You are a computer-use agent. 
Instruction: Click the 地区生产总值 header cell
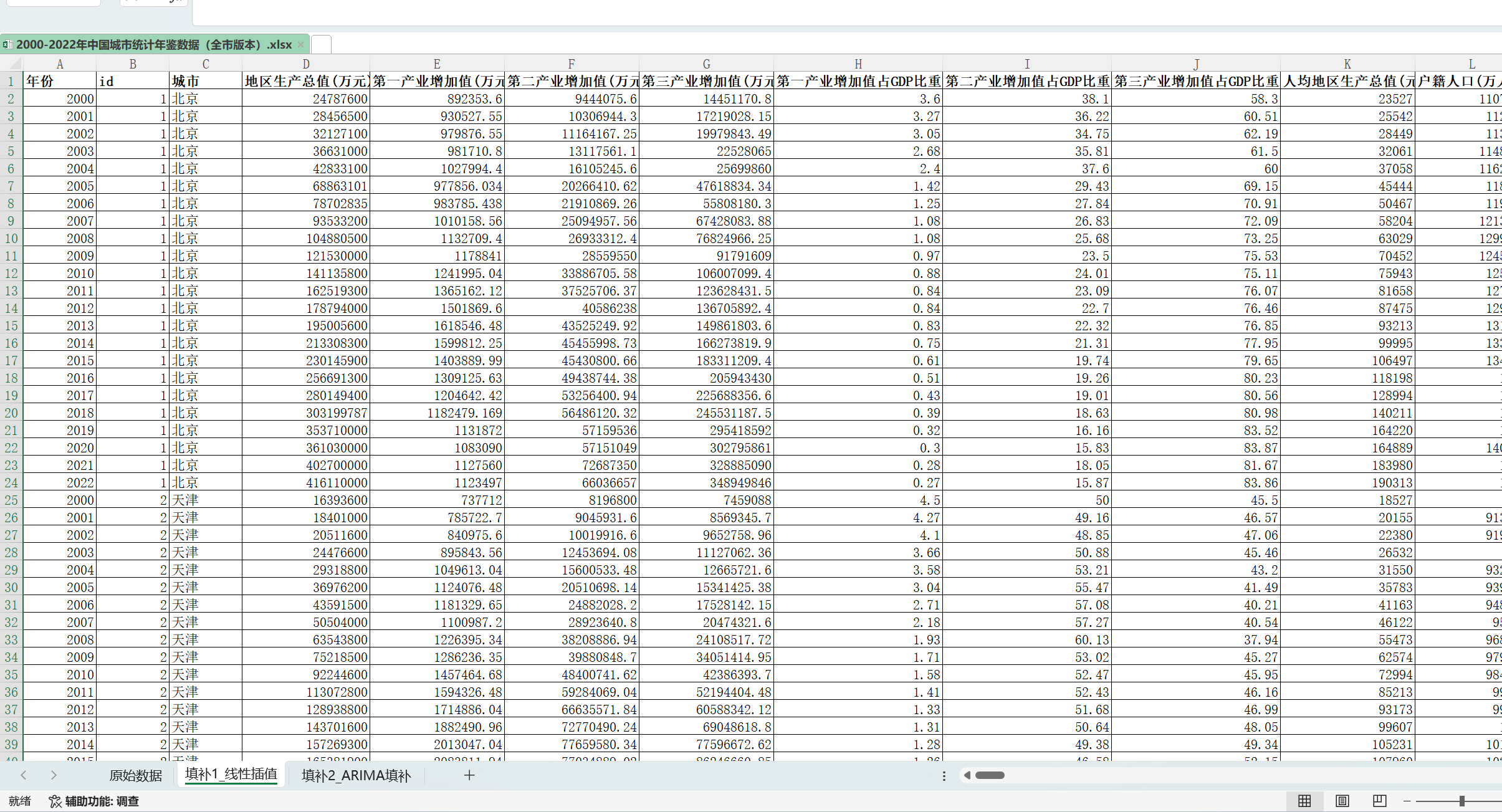pyautogui.click(x=306, y=82)
